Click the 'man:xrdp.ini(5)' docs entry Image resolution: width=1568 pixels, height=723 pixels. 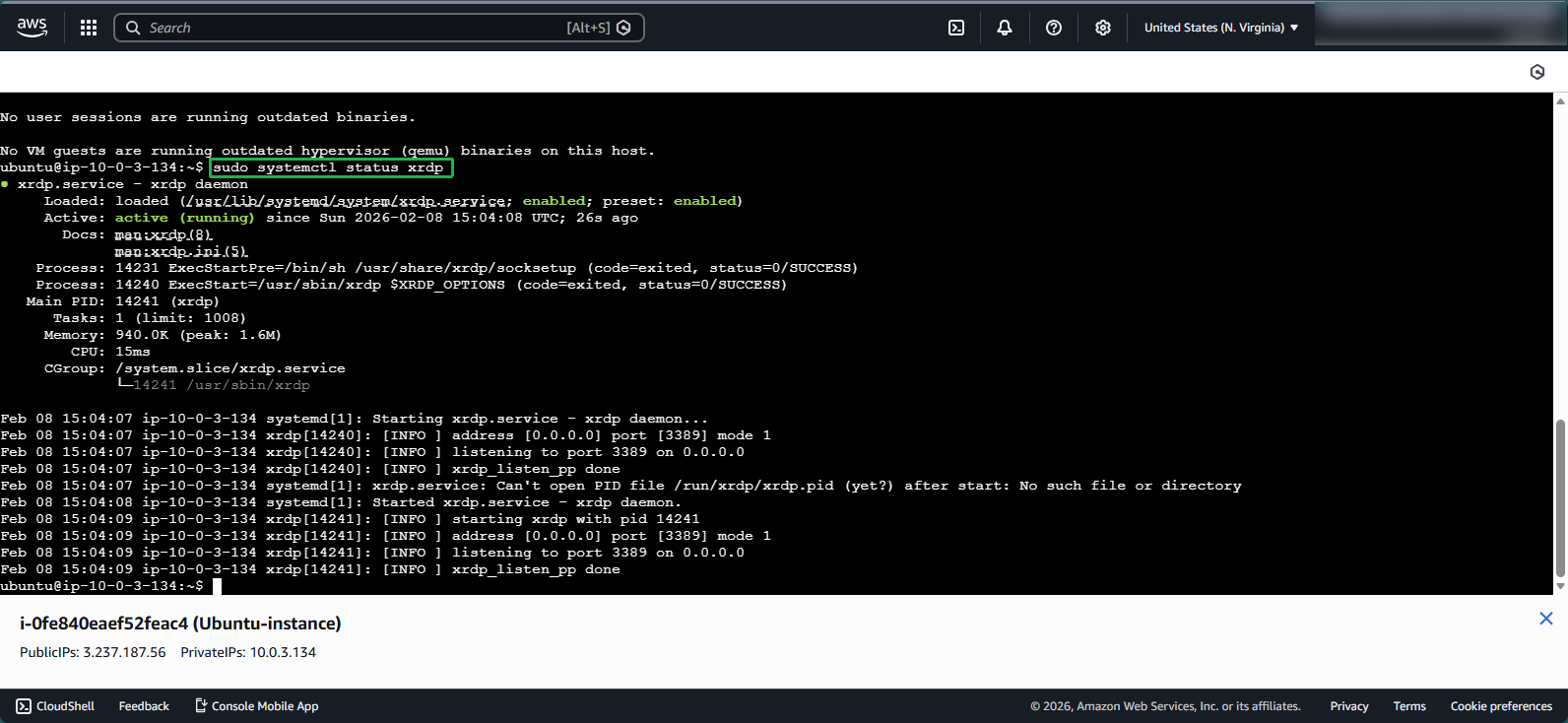[181, 251]
